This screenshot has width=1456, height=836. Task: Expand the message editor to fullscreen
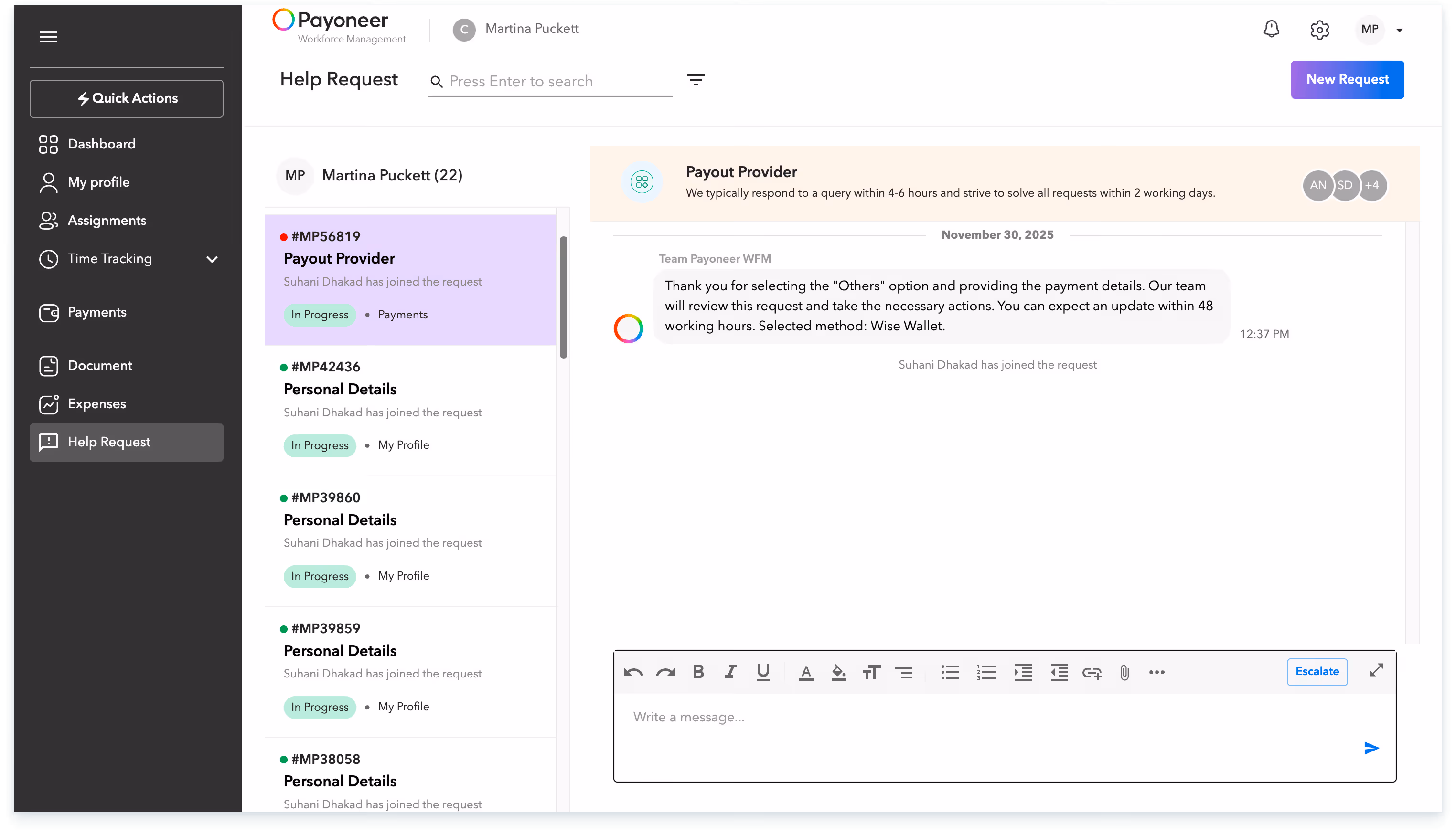pyautogui.click(x=1376, y=670)
